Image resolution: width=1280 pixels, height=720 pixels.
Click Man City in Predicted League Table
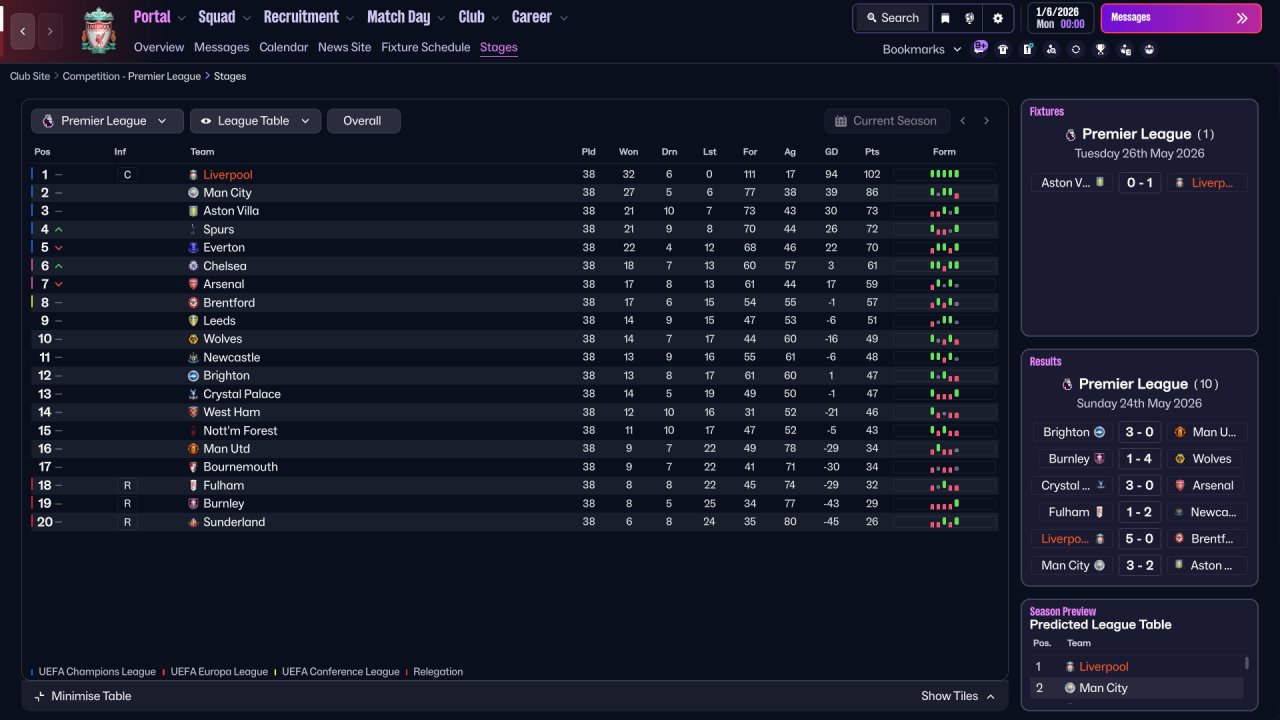(1103, 688)
